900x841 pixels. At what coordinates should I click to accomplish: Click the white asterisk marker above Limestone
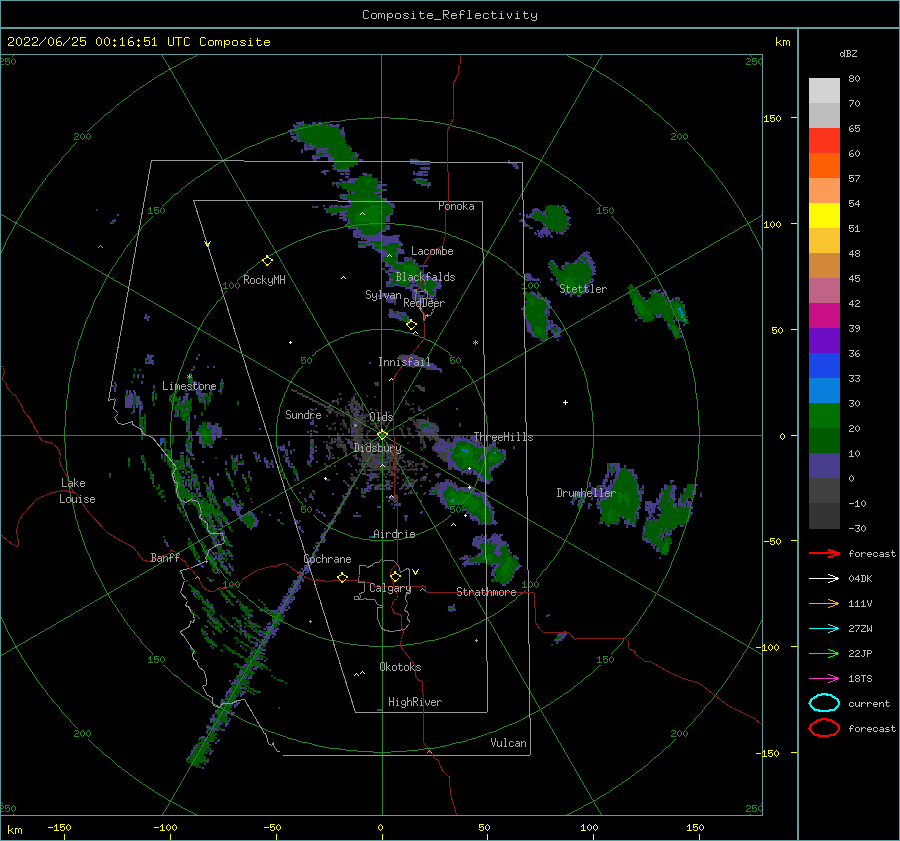(189, 377)
